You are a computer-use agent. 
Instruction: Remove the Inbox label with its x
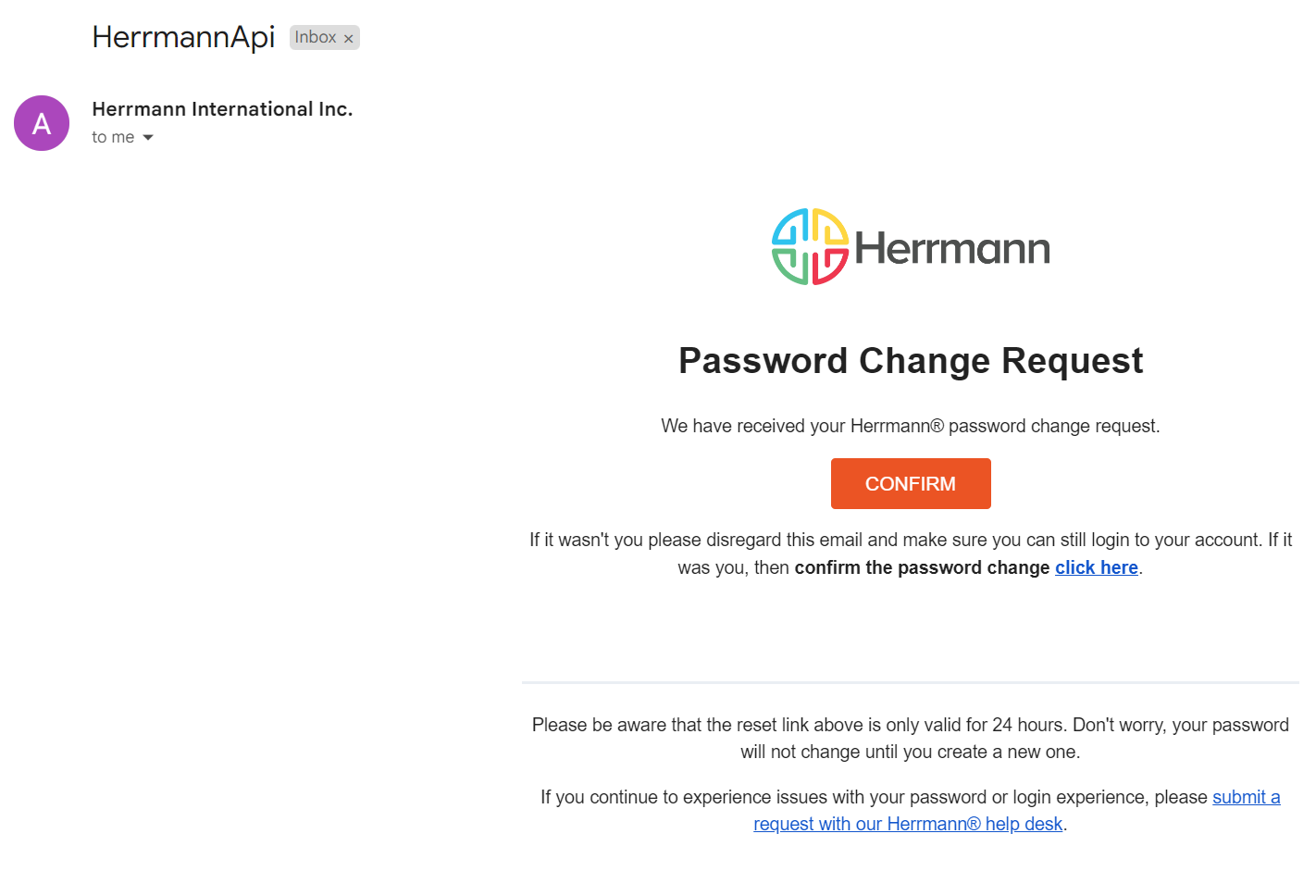tap(349, 38)
